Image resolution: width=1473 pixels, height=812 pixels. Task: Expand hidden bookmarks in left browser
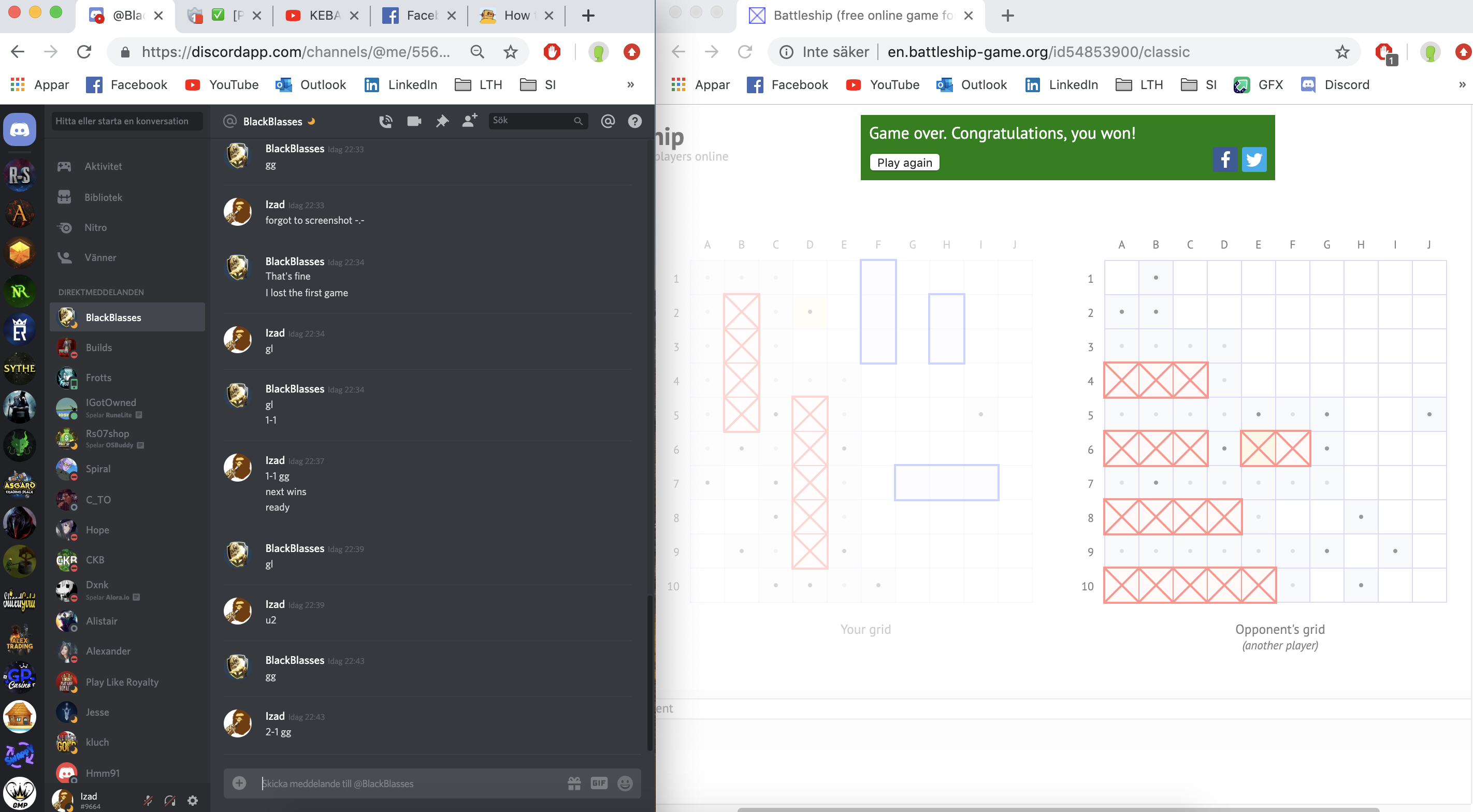pyautogui.click(x=630, y=84)
